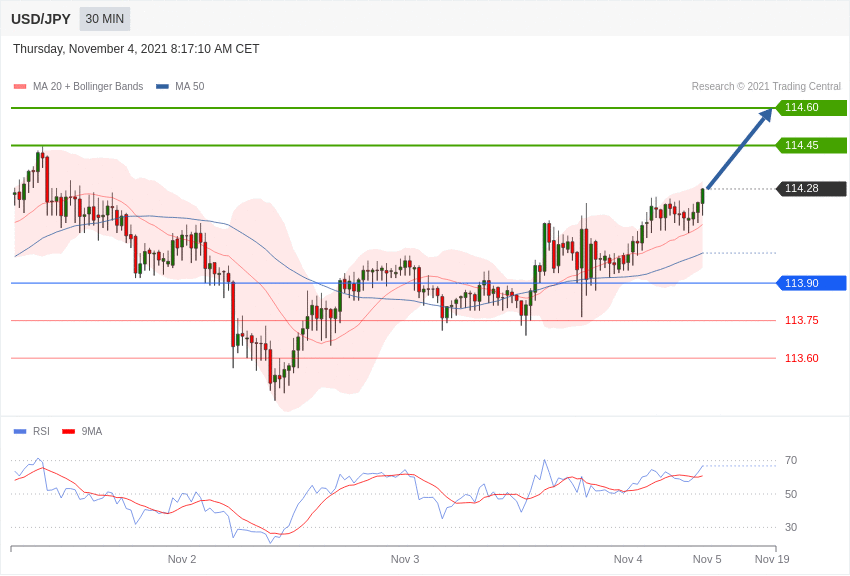This screenshot has width=850, height=576.
Task: Click the Nov 4 date axis label
Action: 628,559
